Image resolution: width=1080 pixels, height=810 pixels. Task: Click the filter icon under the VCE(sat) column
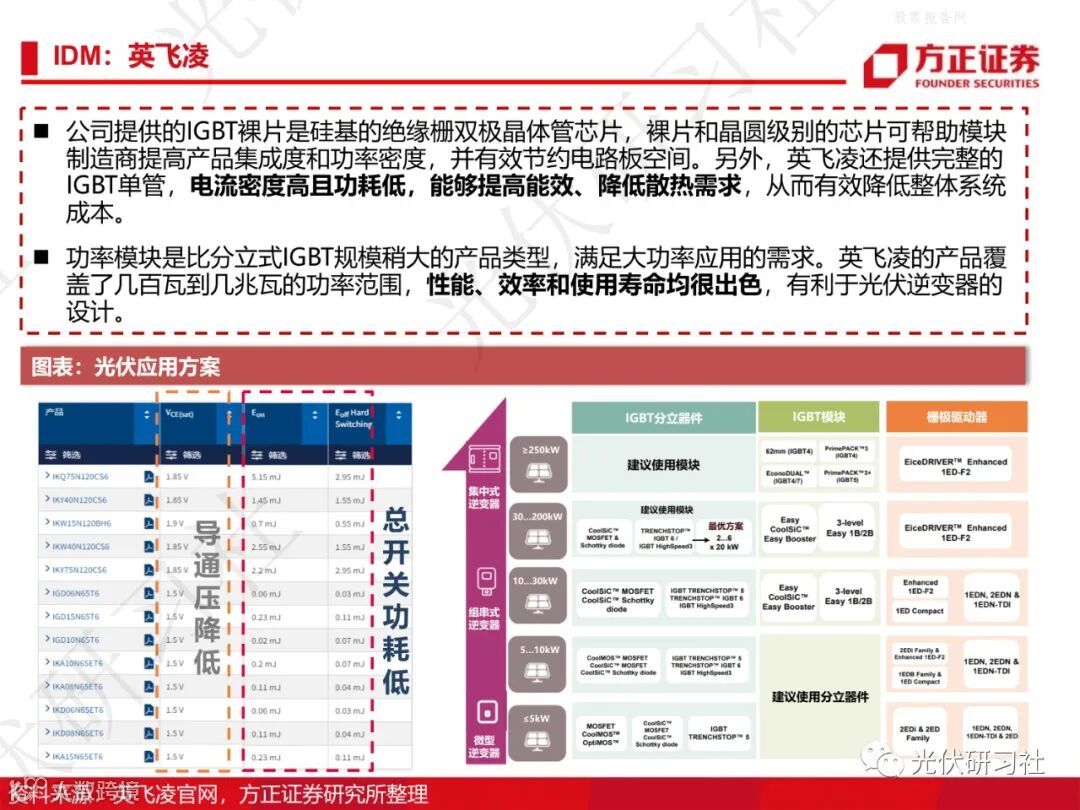[x=172, y=455]
